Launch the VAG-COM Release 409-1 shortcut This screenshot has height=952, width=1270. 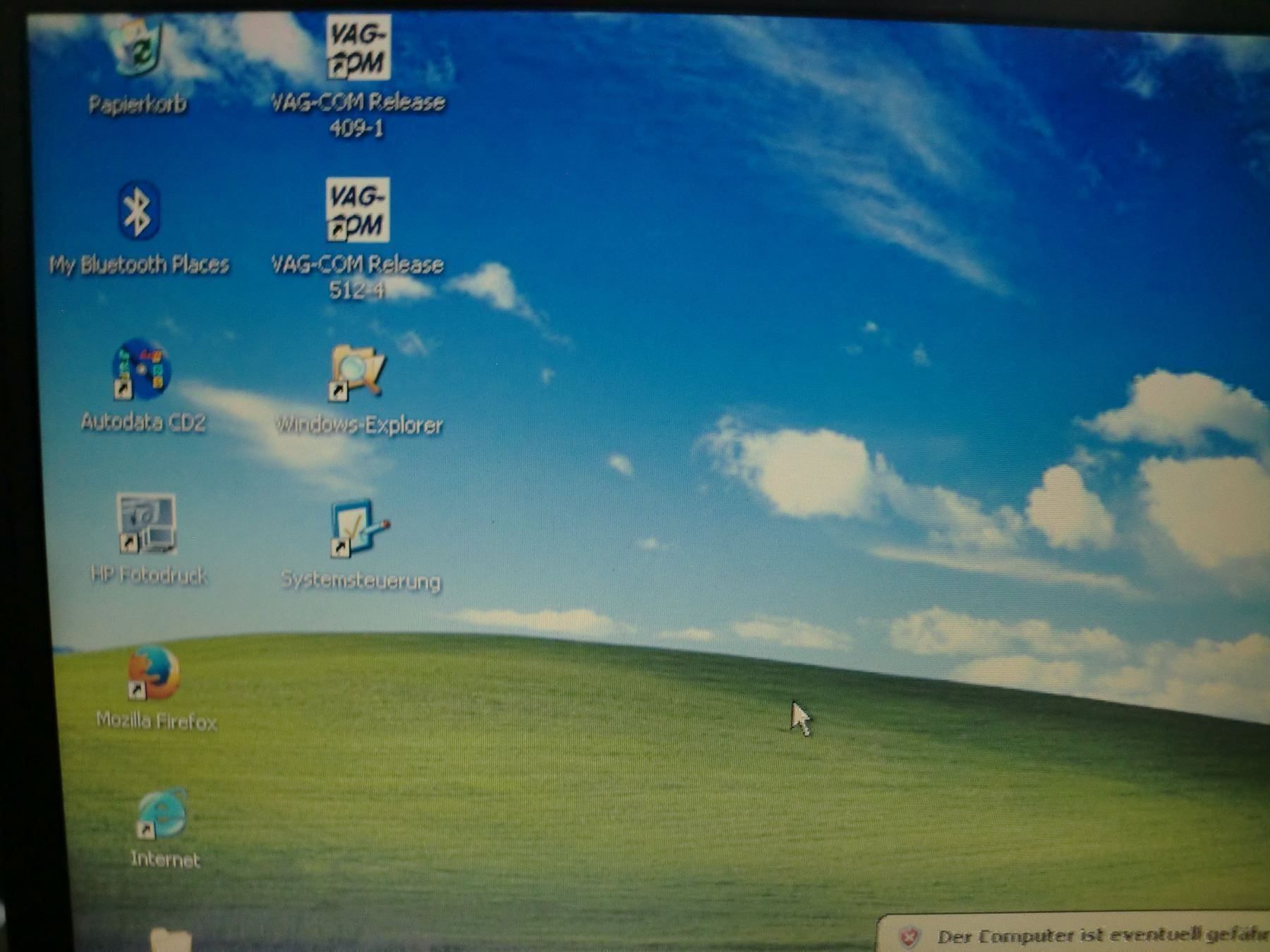tap(358, 47)
